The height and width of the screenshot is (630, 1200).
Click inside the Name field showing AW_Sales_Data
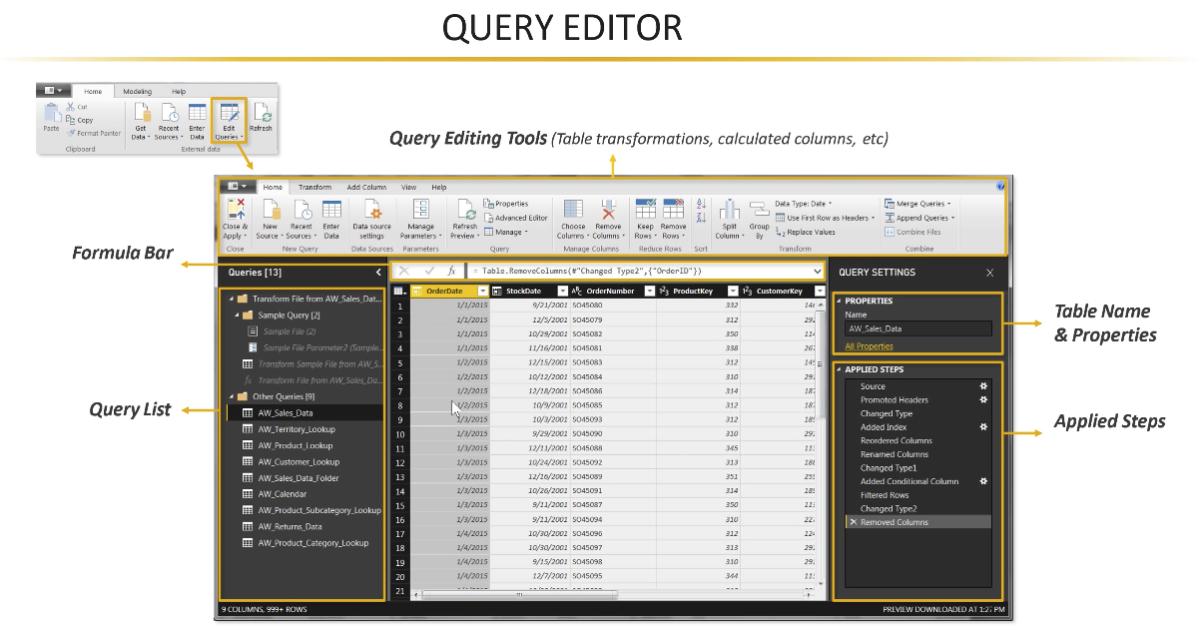(915, 327)
